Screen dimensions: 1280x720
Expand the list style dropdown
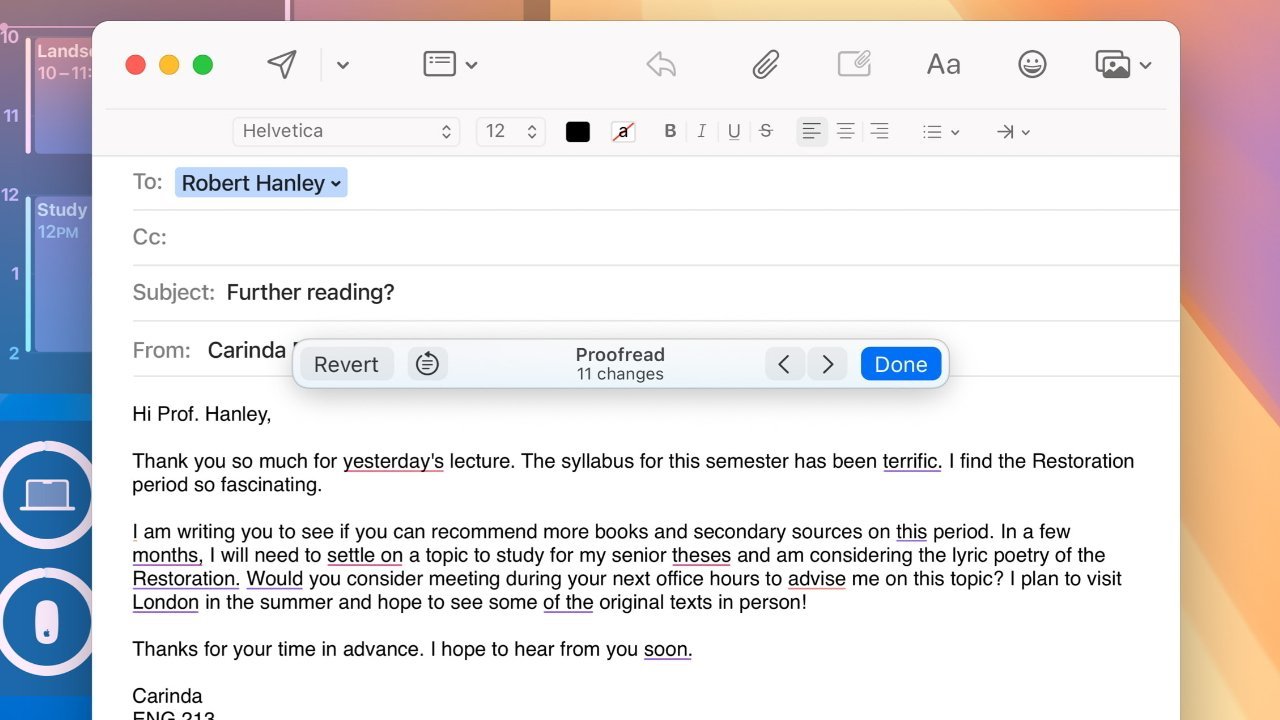pos(940,131)
